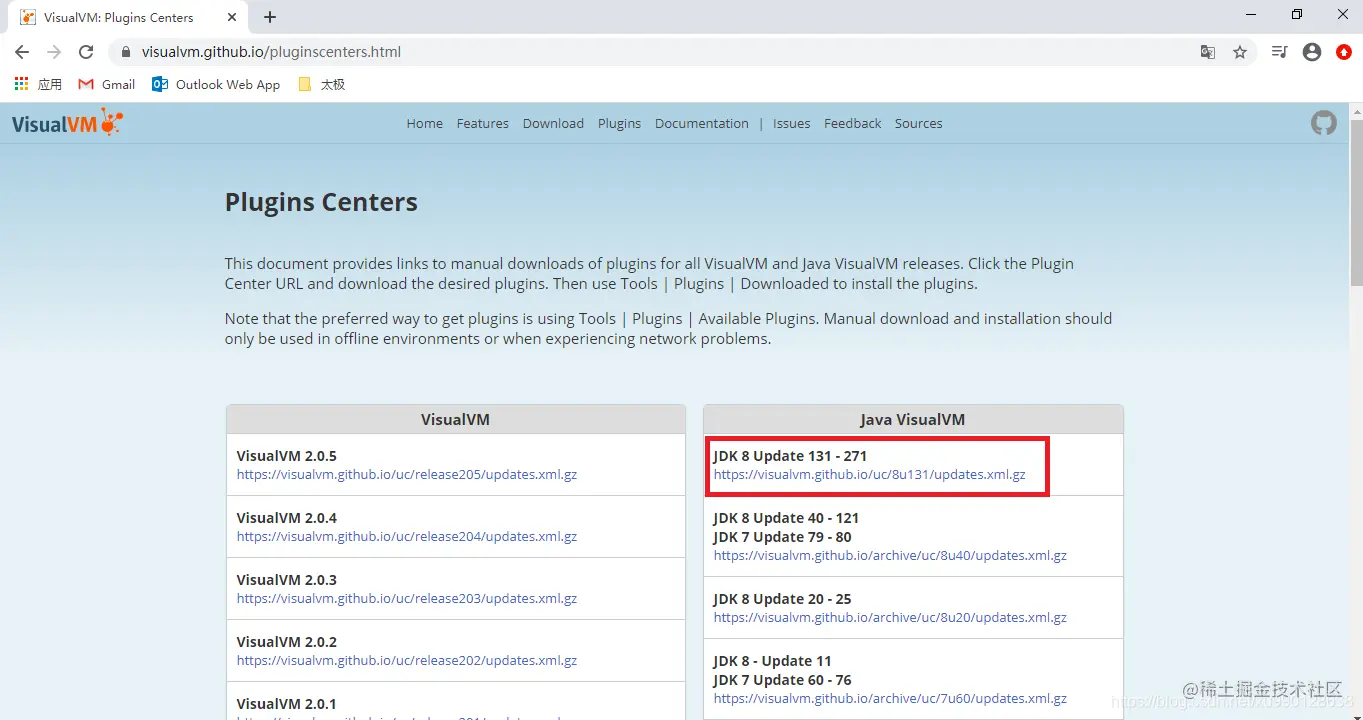This screenshot has width=1363, height=720.
Task: Click the 'VisualVM 2.0.1' heading
Action: click(x=287, y=704)
